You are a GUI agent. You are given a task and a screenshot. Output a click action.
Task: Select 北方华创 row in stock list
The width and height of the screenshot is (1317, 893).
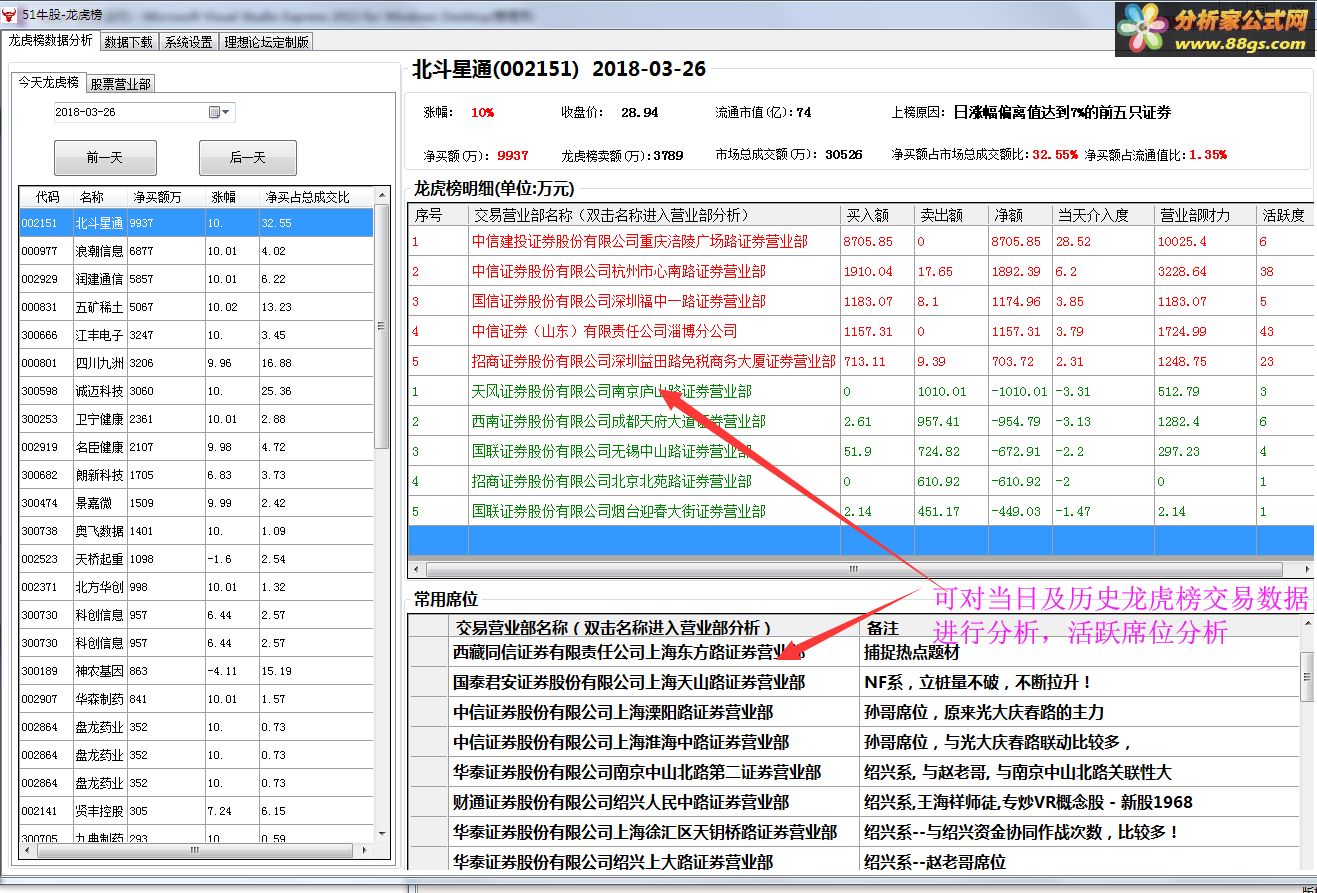196,587
